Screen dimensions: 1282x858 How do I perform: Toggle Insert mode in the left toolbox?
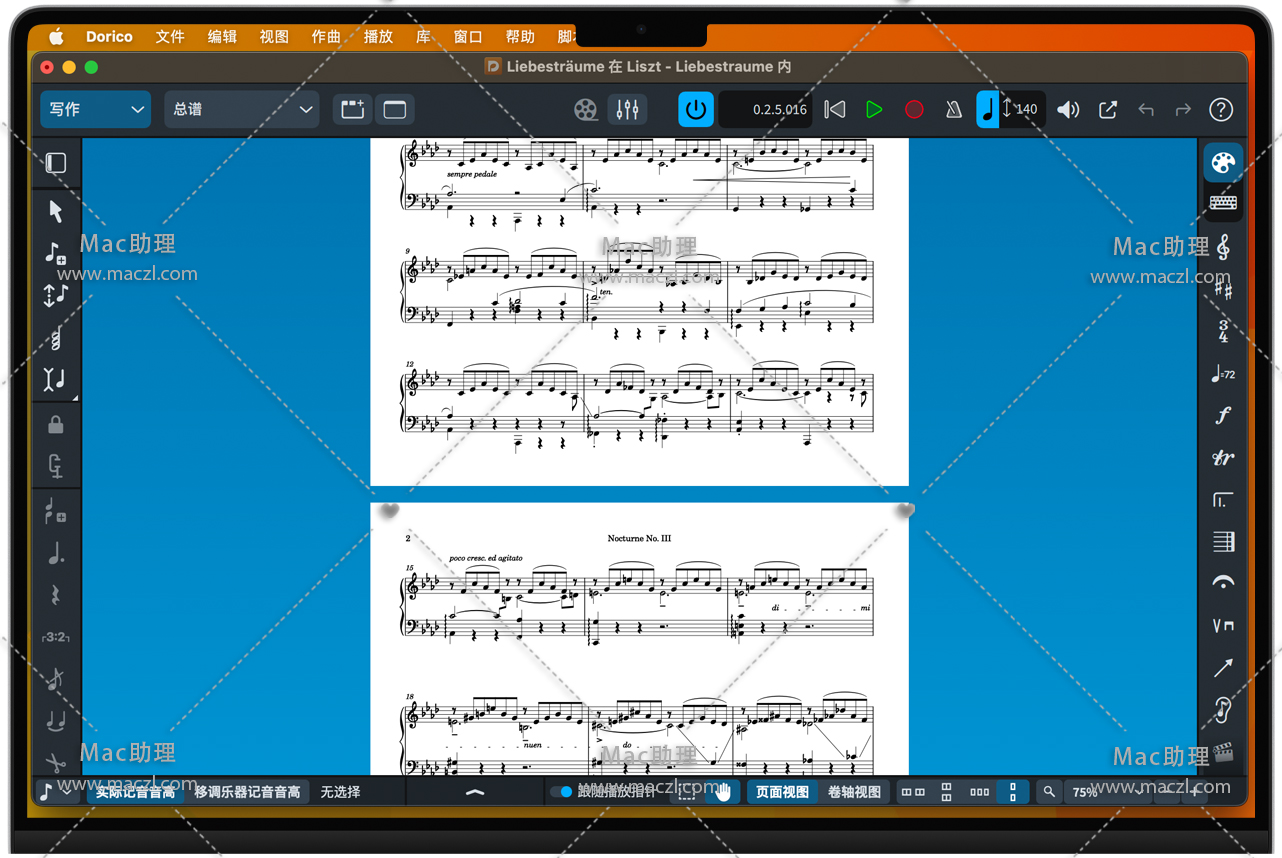(56, 380)
